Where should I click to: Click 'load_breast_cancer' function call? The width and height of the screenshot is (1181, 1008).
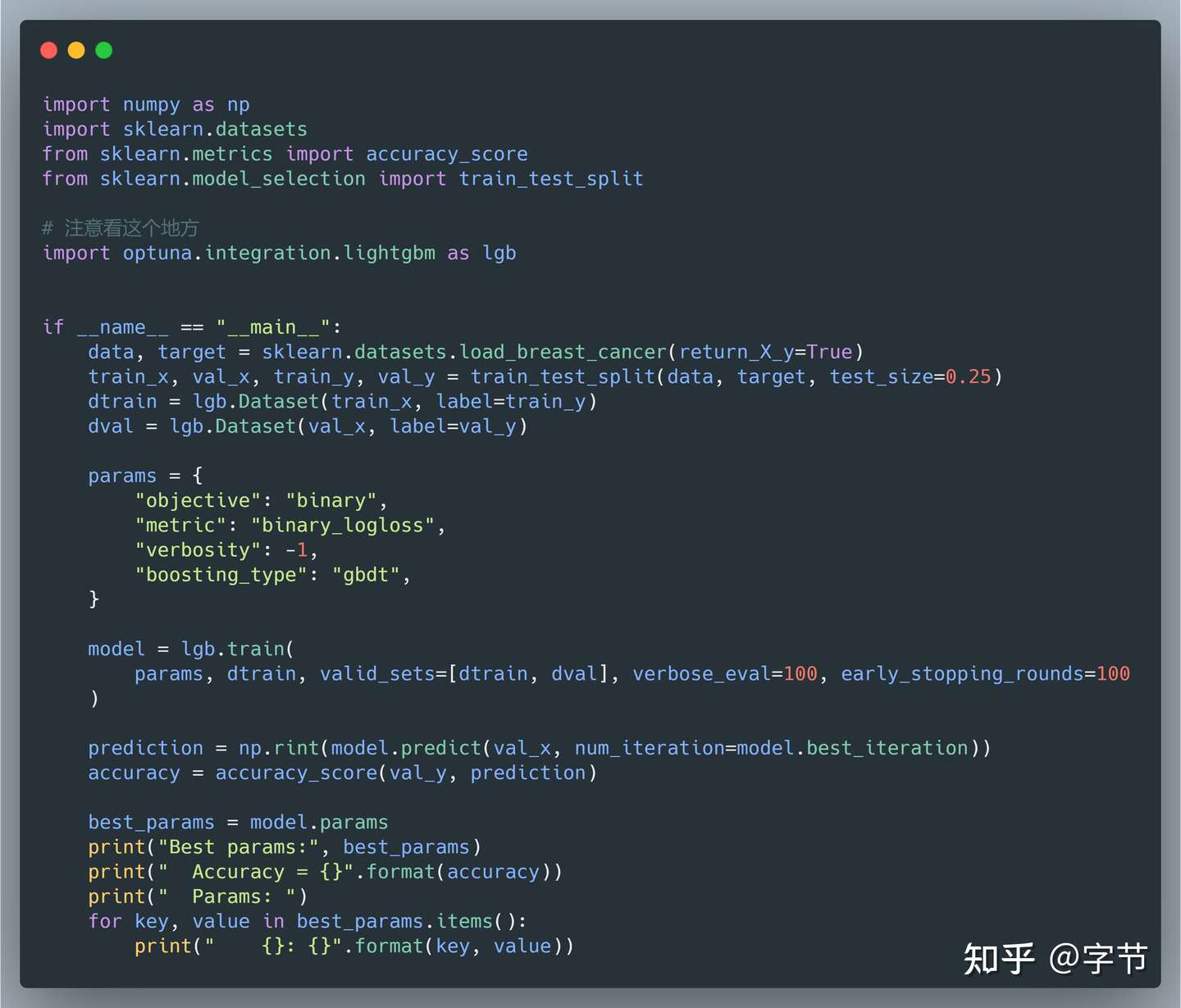[563, 352]
